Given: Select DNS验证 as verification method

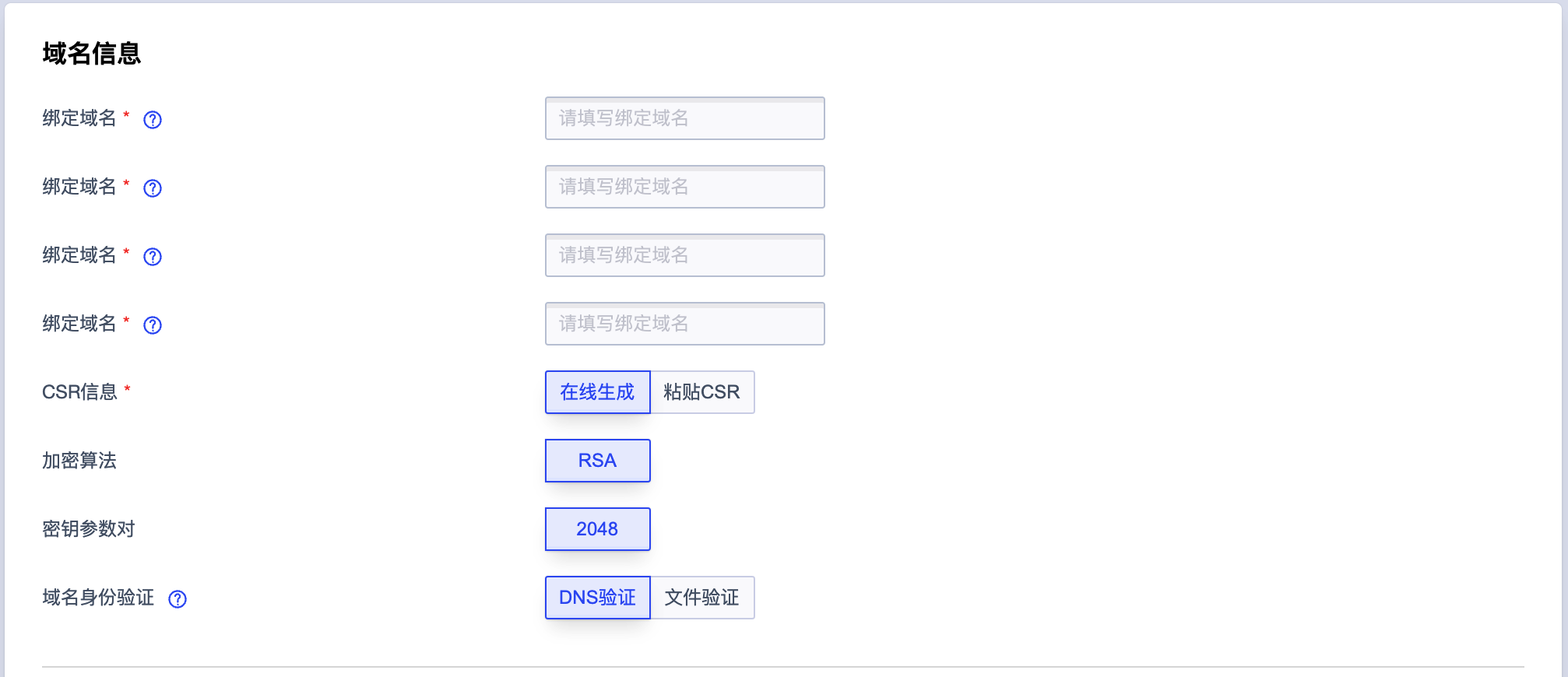Looking at the screenshot, I should coord(597,598).
